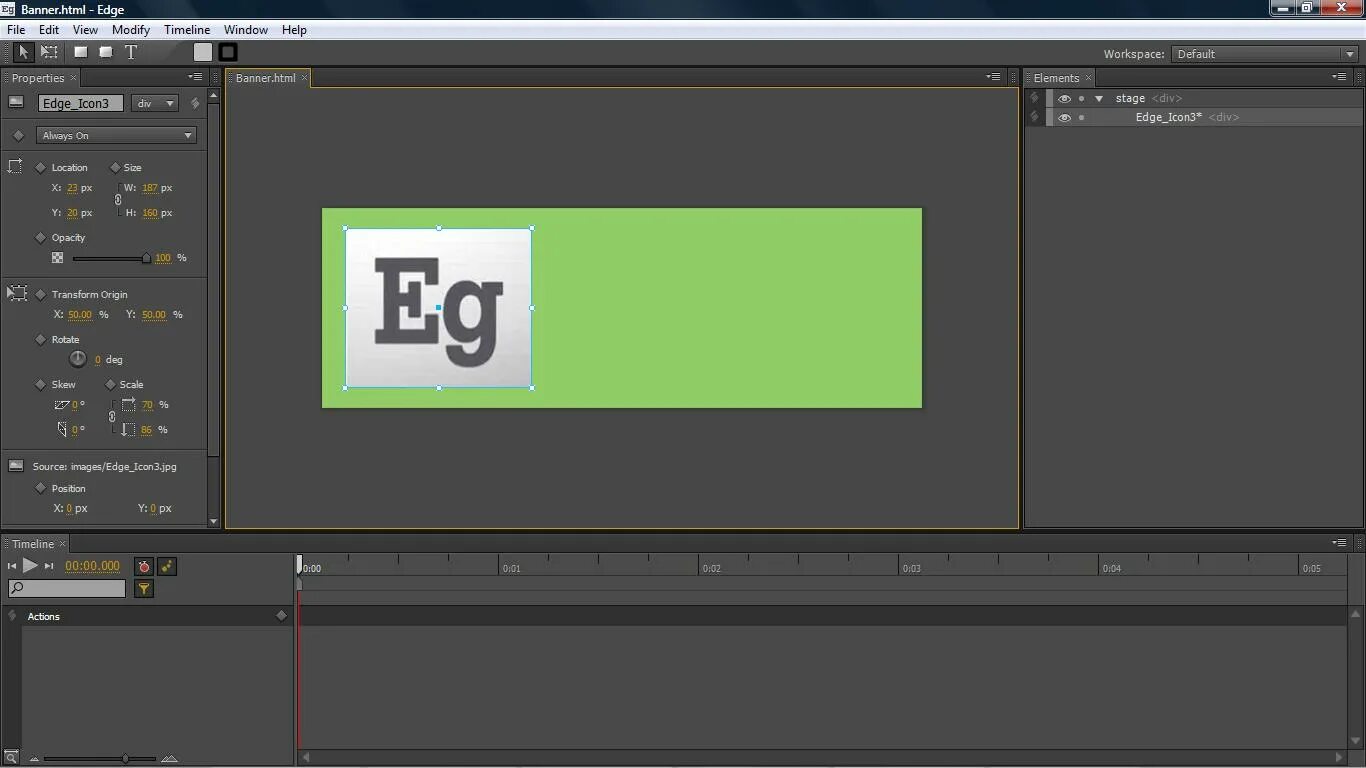The height and width of the screenshot is (768, 1366).
Task: Open the Modify menu
Action: coord(131,30)
